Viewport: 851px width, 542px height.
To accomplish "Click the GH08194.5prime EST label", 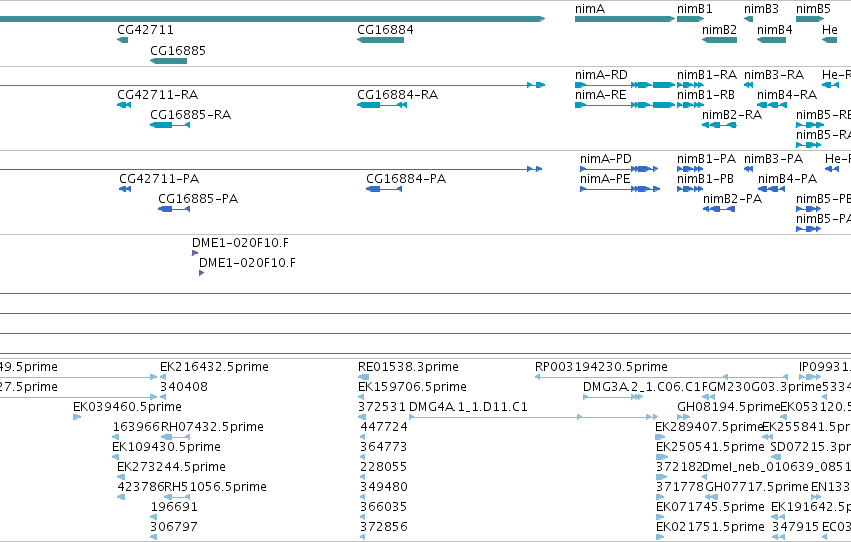I will [728, 407].
